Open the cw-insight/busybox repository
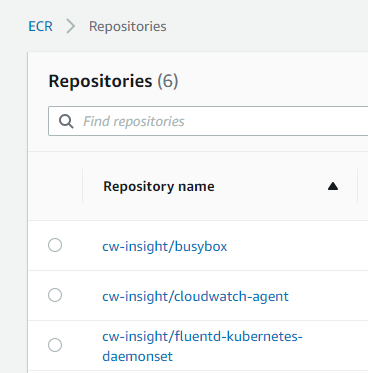This screenshot has width=368, height=373. 165,247
